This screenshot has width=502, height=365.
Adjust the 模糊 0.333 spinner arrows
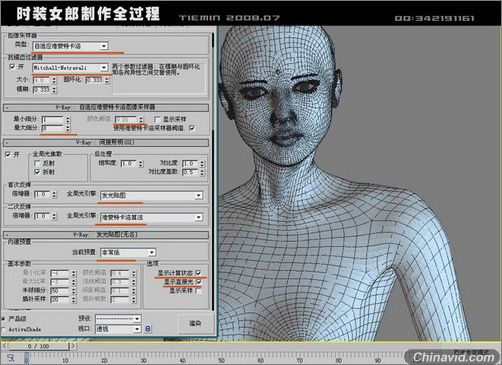(54, 90)
